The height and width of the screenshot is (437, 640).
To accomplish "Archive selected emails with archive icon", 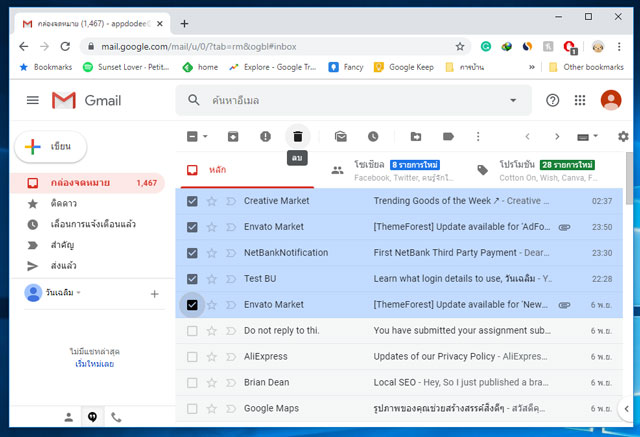I will 233,136.
